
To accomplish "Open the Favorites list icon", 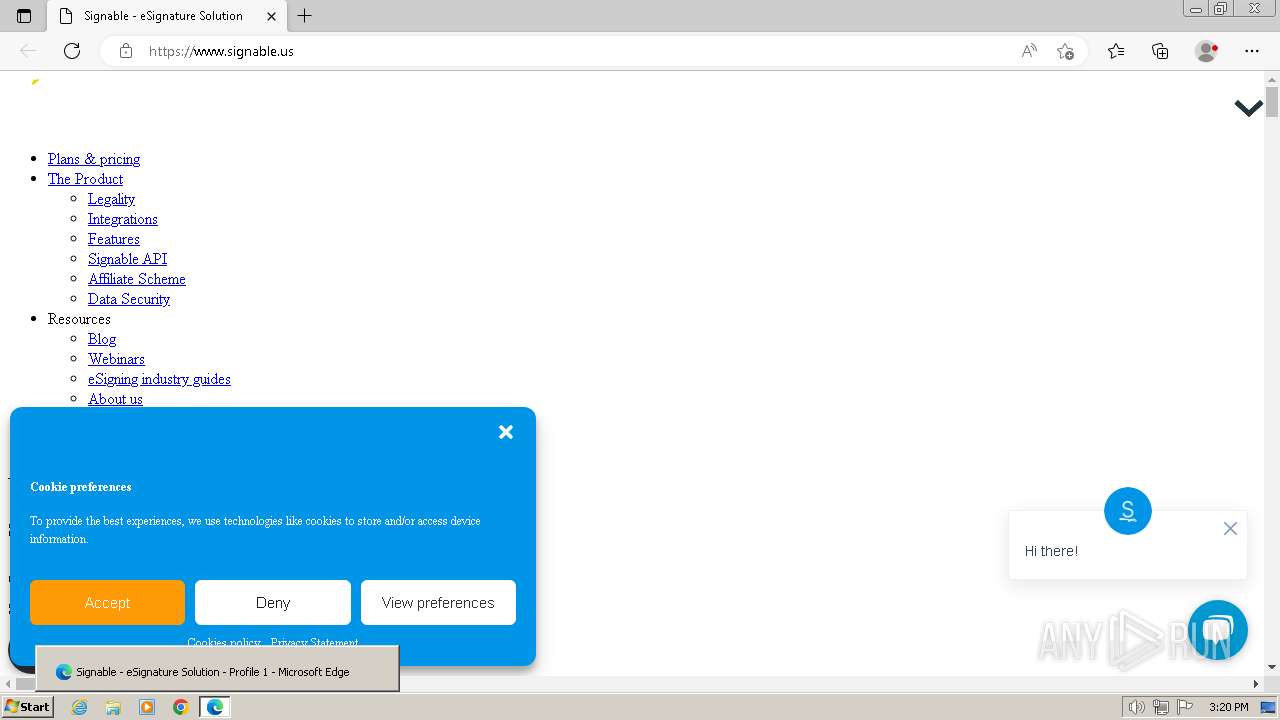I will (x=1116, y=51).
